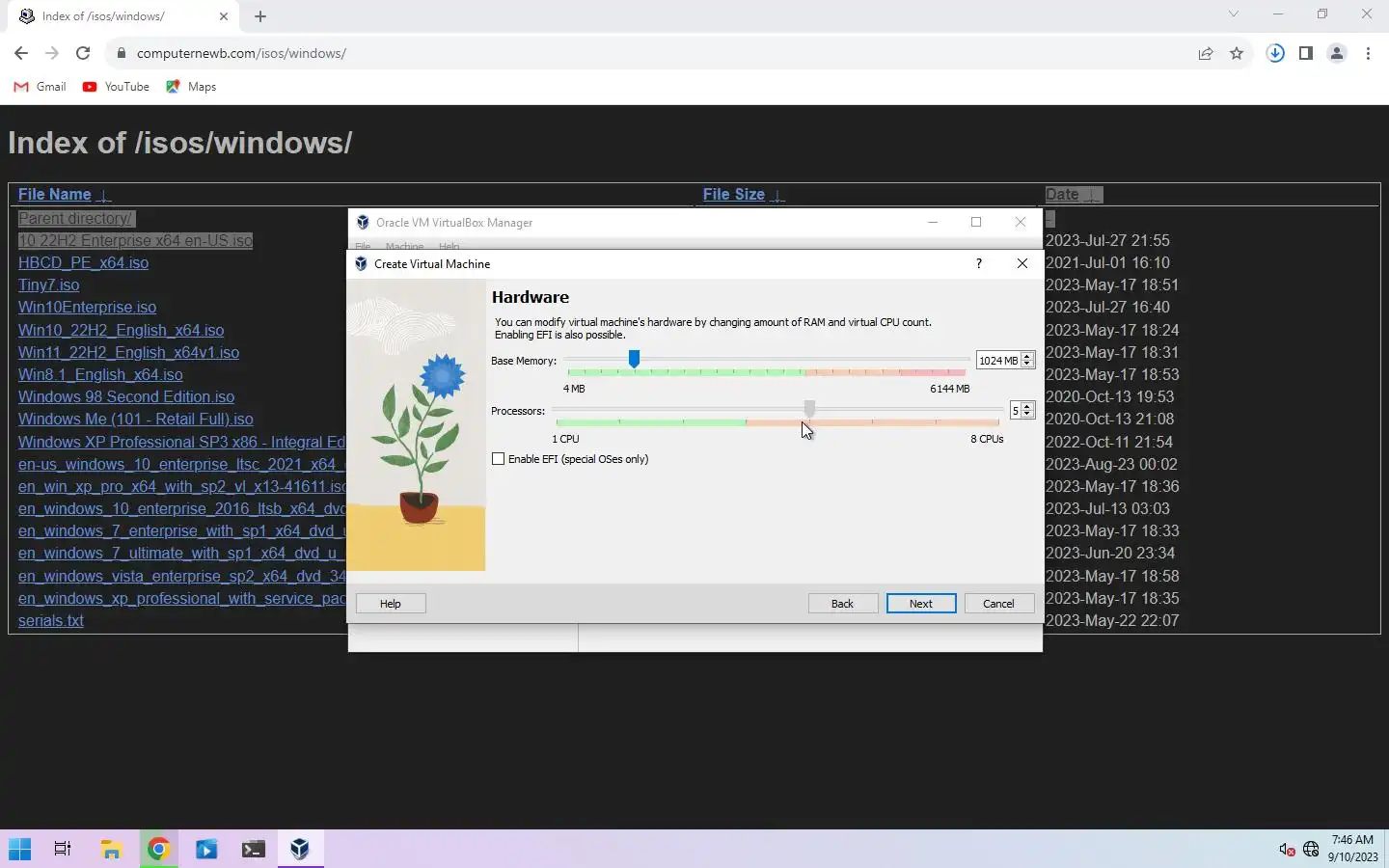Select the date 2023-May-22 22:07

click(x=1112, y=621)
